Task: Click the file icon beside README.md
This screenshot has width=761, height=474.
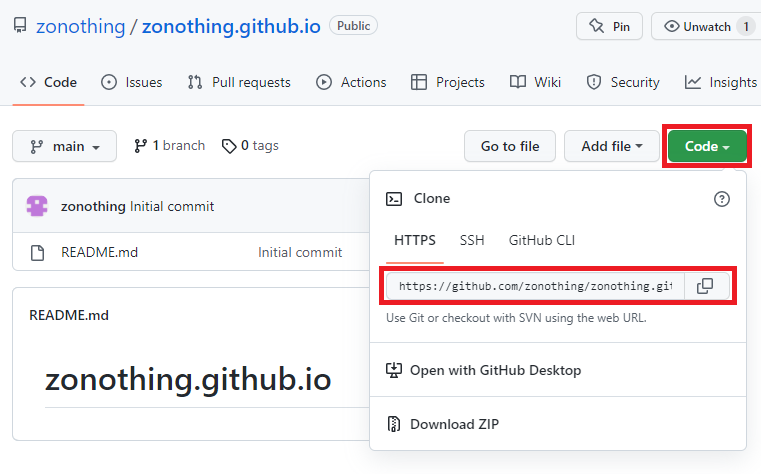Action: click(37, 253)
